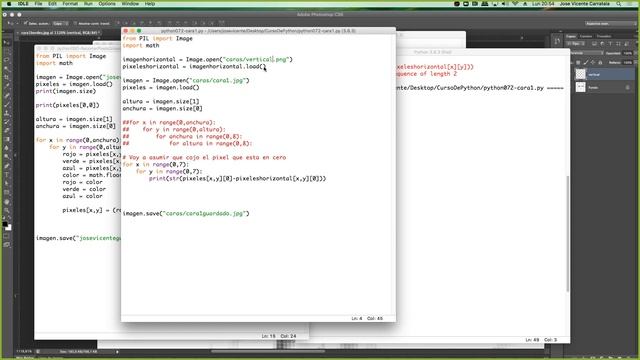Click the Python Shell vertical scrollbar
This screenshot has height=360, width=640.
(568, 233)
